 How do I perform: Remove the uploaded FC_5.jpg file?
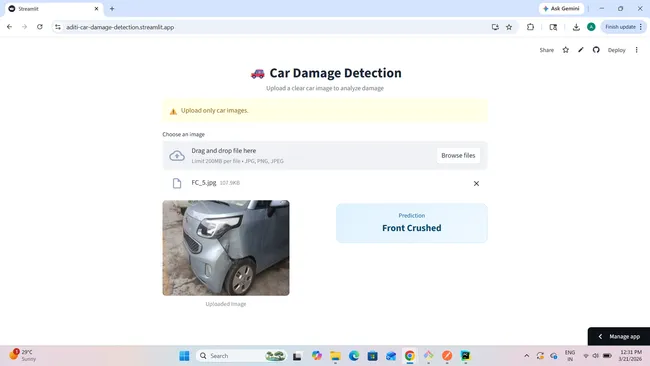point(476,183)
